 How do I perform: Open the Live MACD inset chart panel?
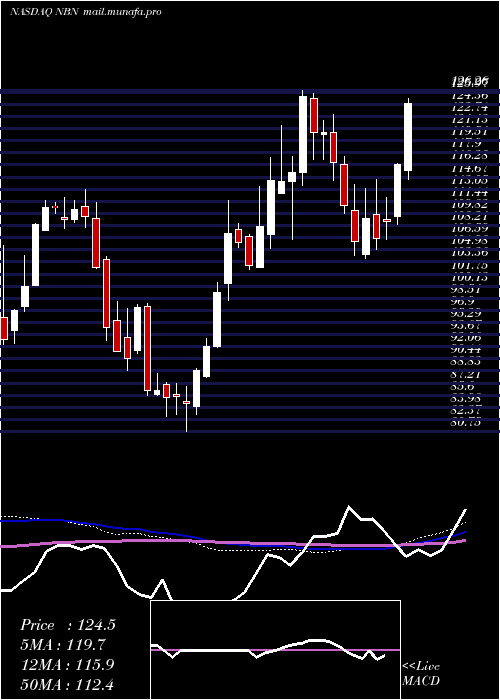point(275,650)
